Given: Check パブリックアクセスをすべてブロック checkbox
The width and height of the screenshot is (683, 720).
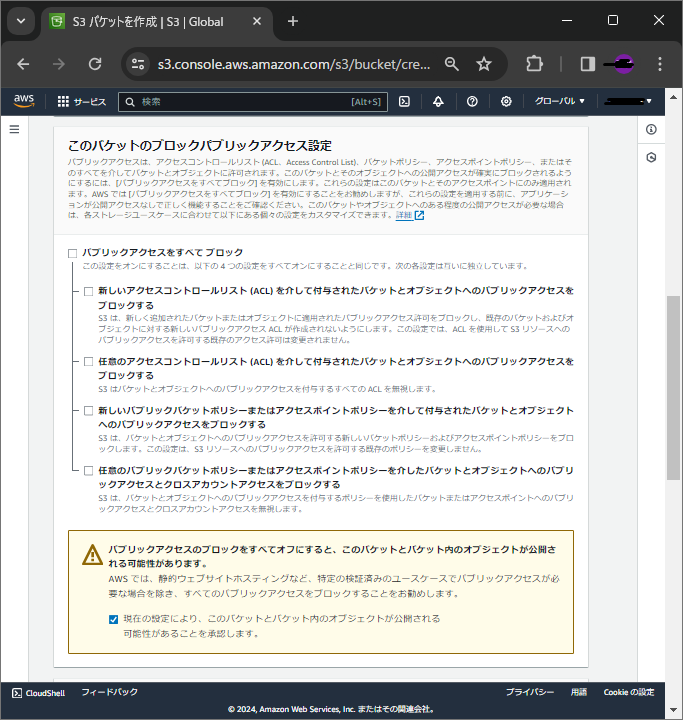Looking at the screenshot, I should coord(73,253).
